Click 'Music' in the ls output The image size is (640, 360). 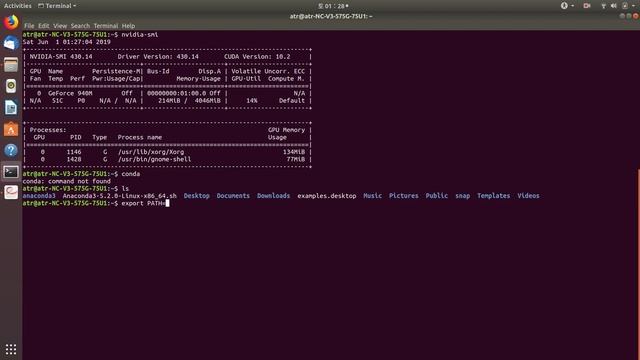coord(372,196)
